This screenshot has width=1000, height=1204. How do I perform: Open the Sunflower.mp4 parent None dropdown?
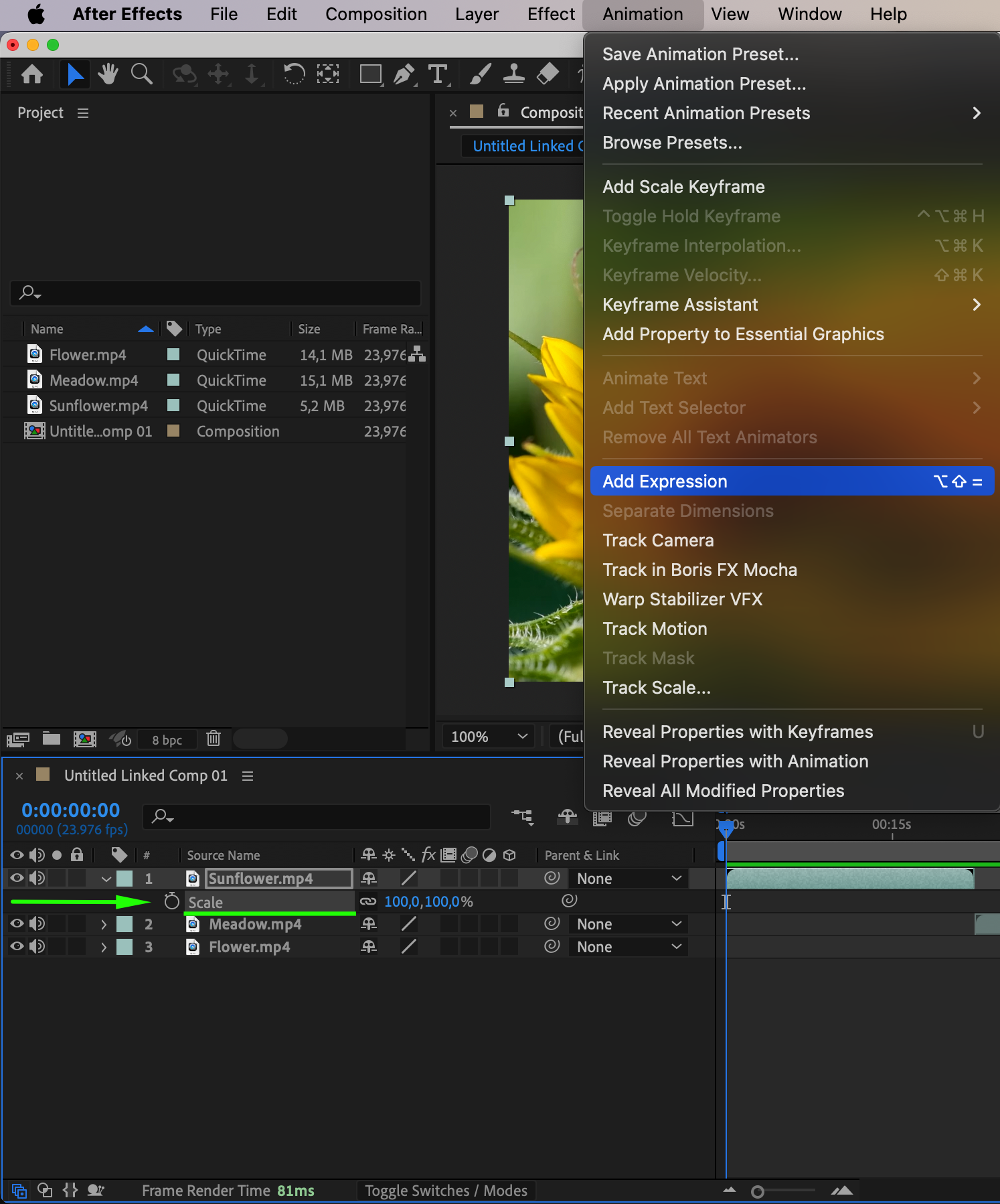click(x=629, y=879)
